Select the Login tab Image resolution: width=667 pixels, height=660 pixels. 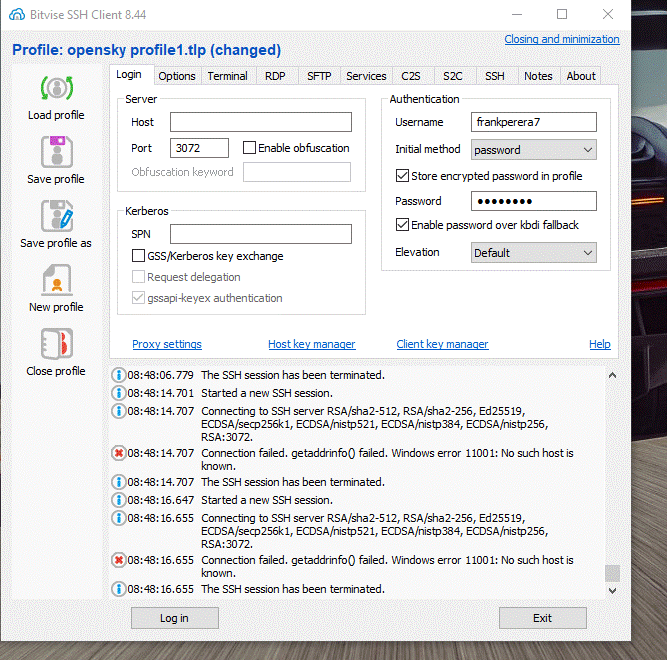click(129, 74)
